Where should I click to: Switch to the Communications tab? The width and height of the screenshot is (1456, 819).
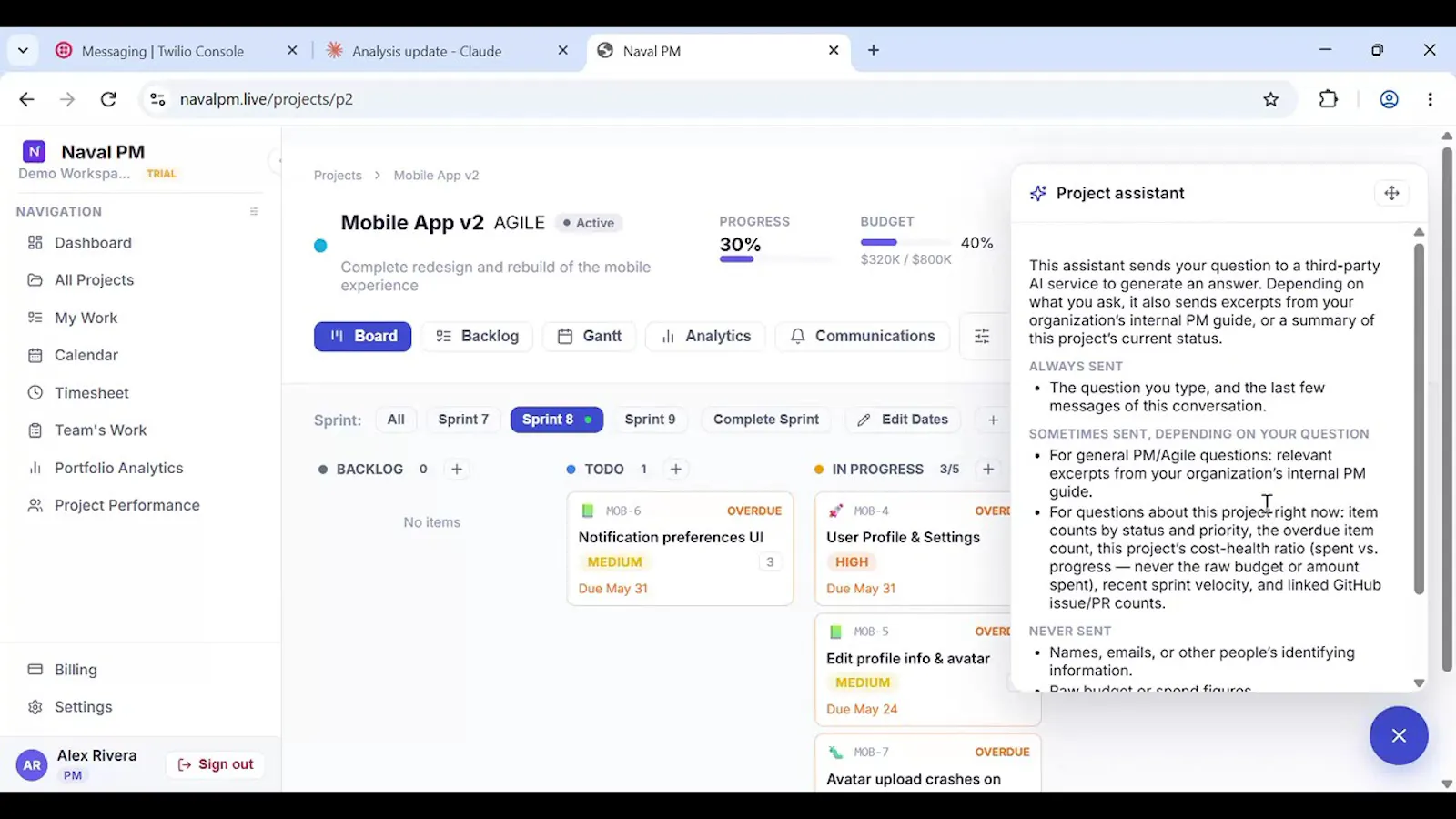pos(862,337)
